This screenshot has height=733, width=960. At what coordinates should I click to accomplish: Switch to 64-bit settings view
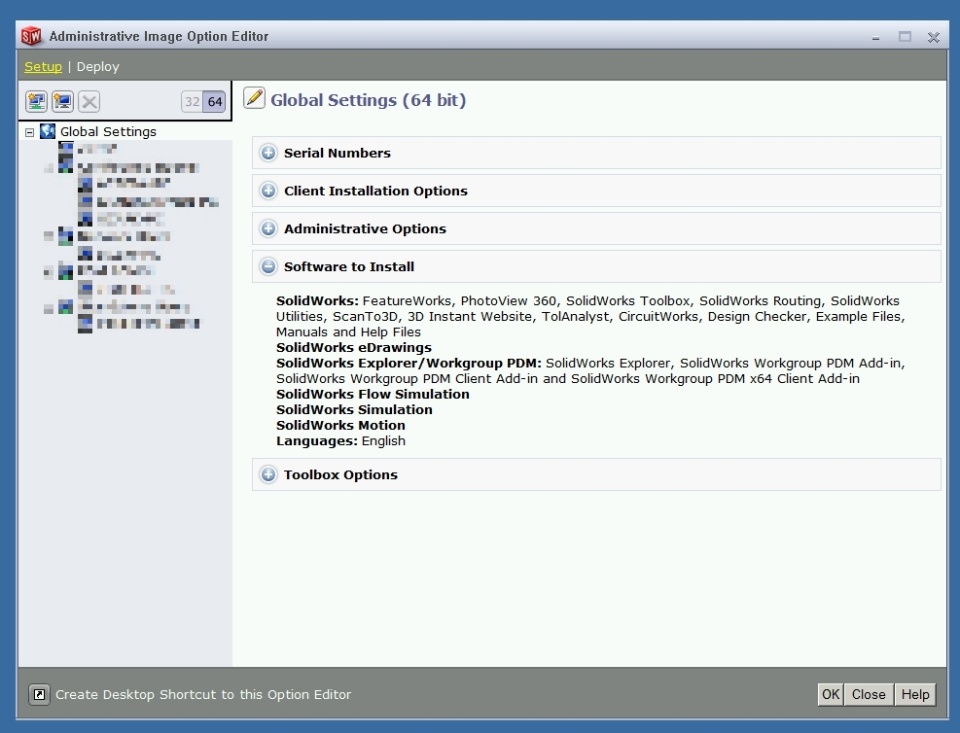[x=215, y=102]
